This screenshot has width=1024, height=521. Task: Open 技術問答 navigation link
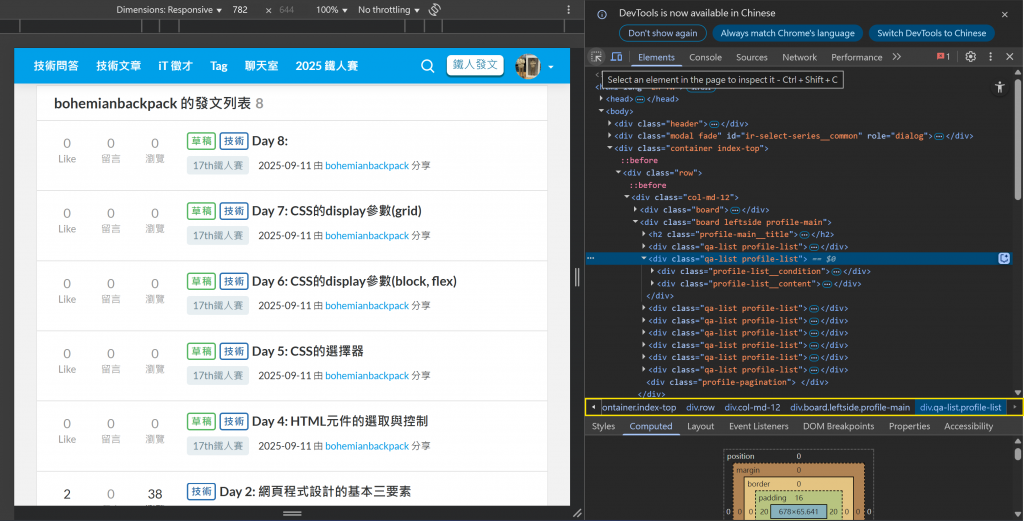[56, 66]
